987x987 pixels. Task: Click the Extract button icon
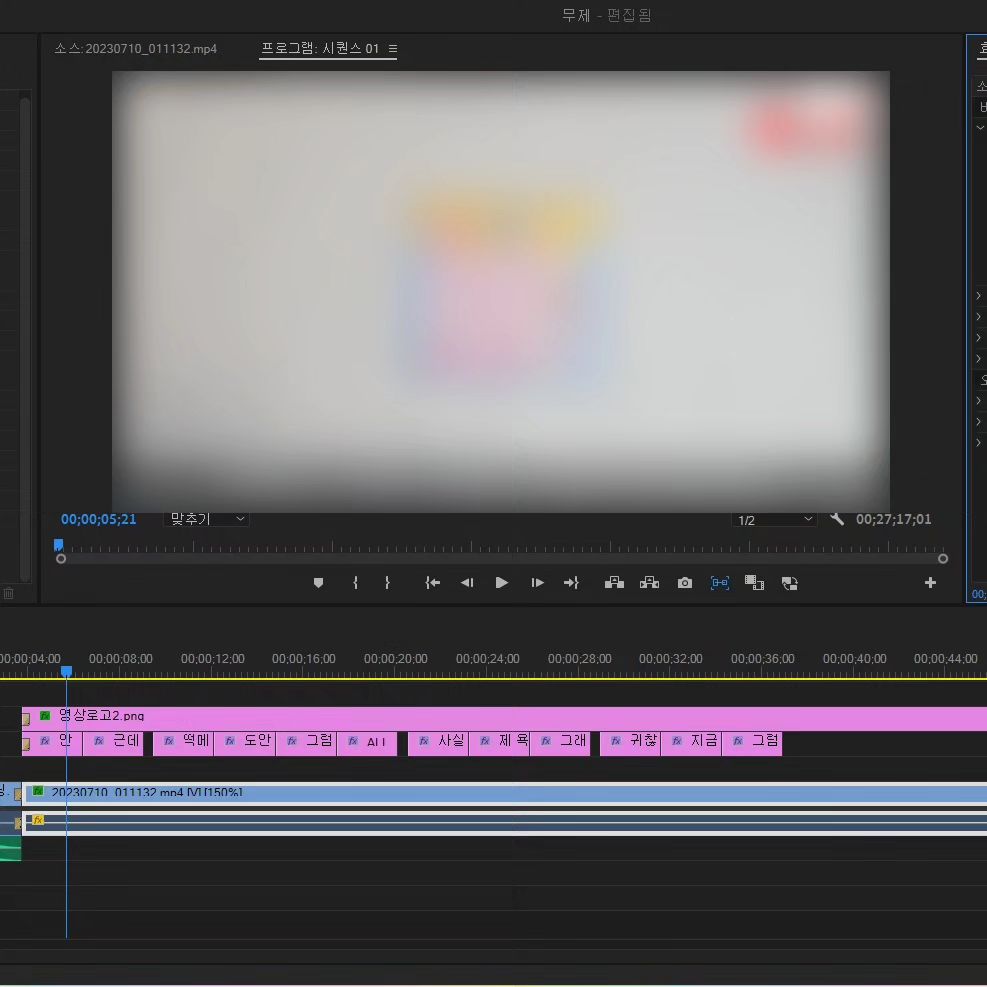650,583
